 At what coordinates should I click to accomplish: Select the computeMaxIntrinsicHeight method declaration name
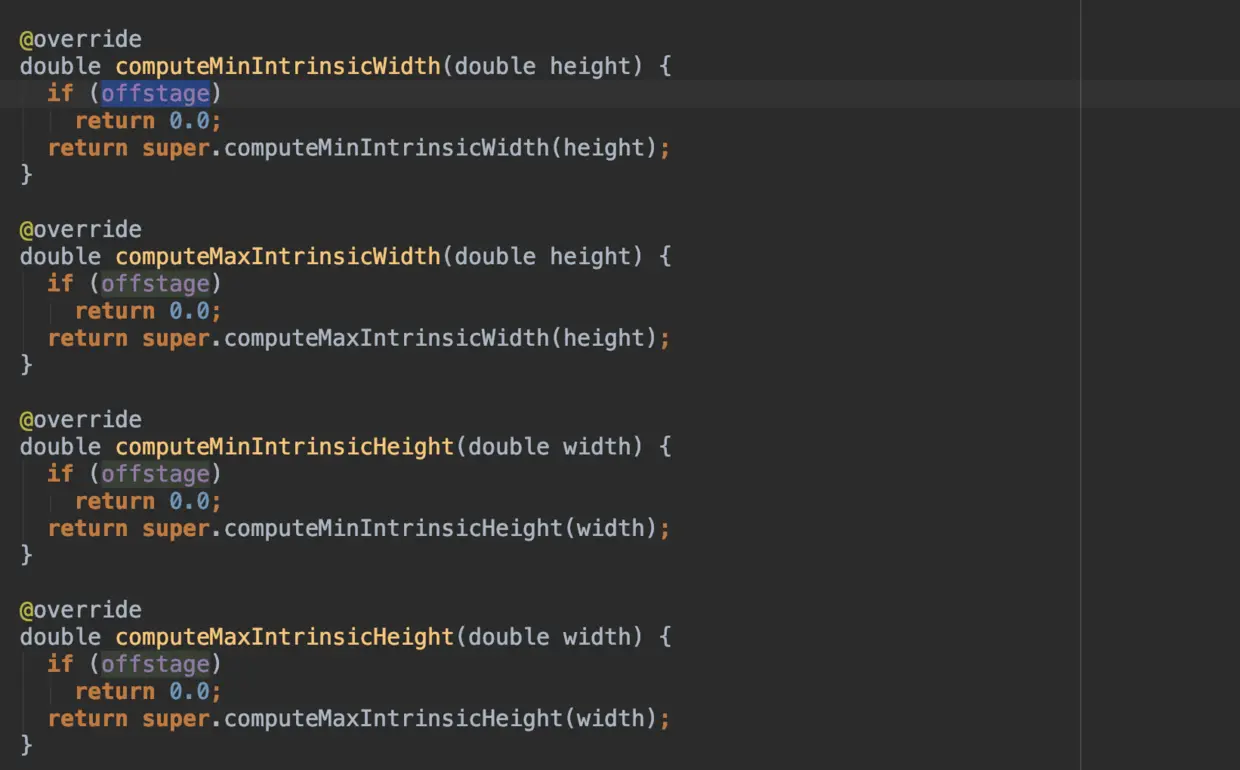pyautogui.click(x=285, y=637)
